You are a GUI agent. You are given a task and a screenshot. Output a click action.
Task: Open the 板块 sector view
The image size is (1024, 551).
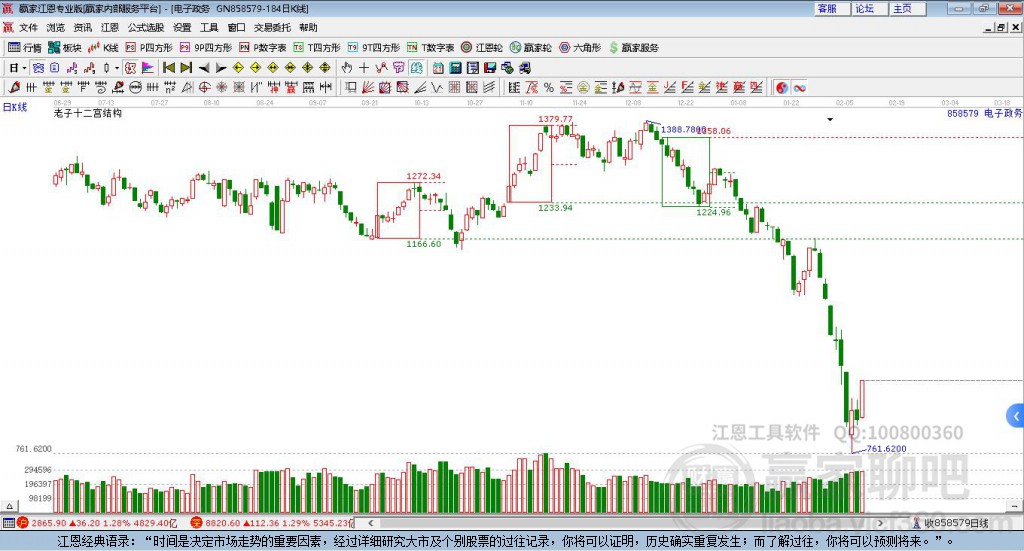point(65,48)
